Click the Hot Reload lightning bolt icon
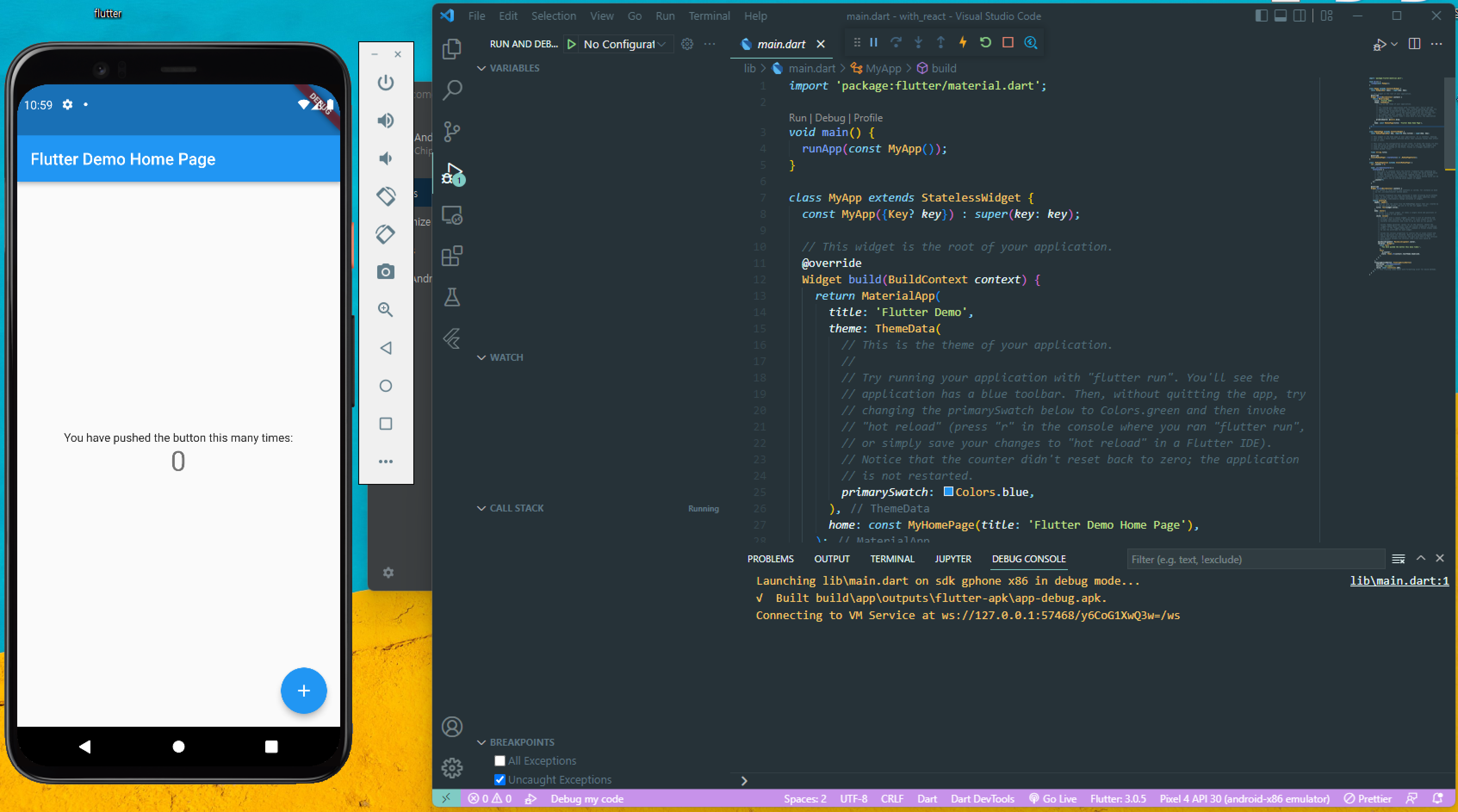This screenshot has width=1458, height=812. (963, 43)
